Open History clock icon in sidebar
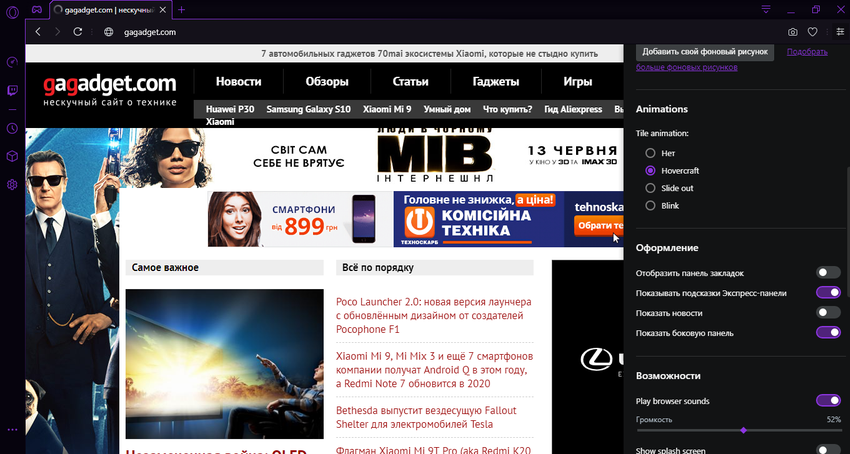Viewport: 850px width, 454px height. 12,128
